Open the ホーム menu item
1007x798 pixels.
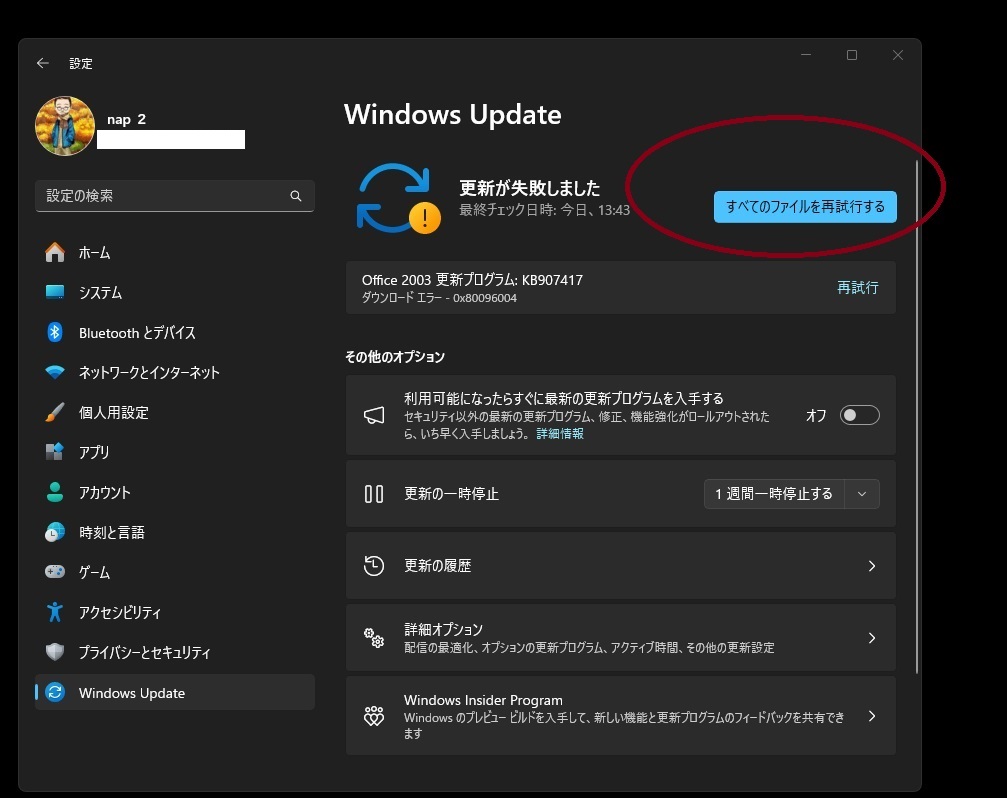tap(175, 252)
